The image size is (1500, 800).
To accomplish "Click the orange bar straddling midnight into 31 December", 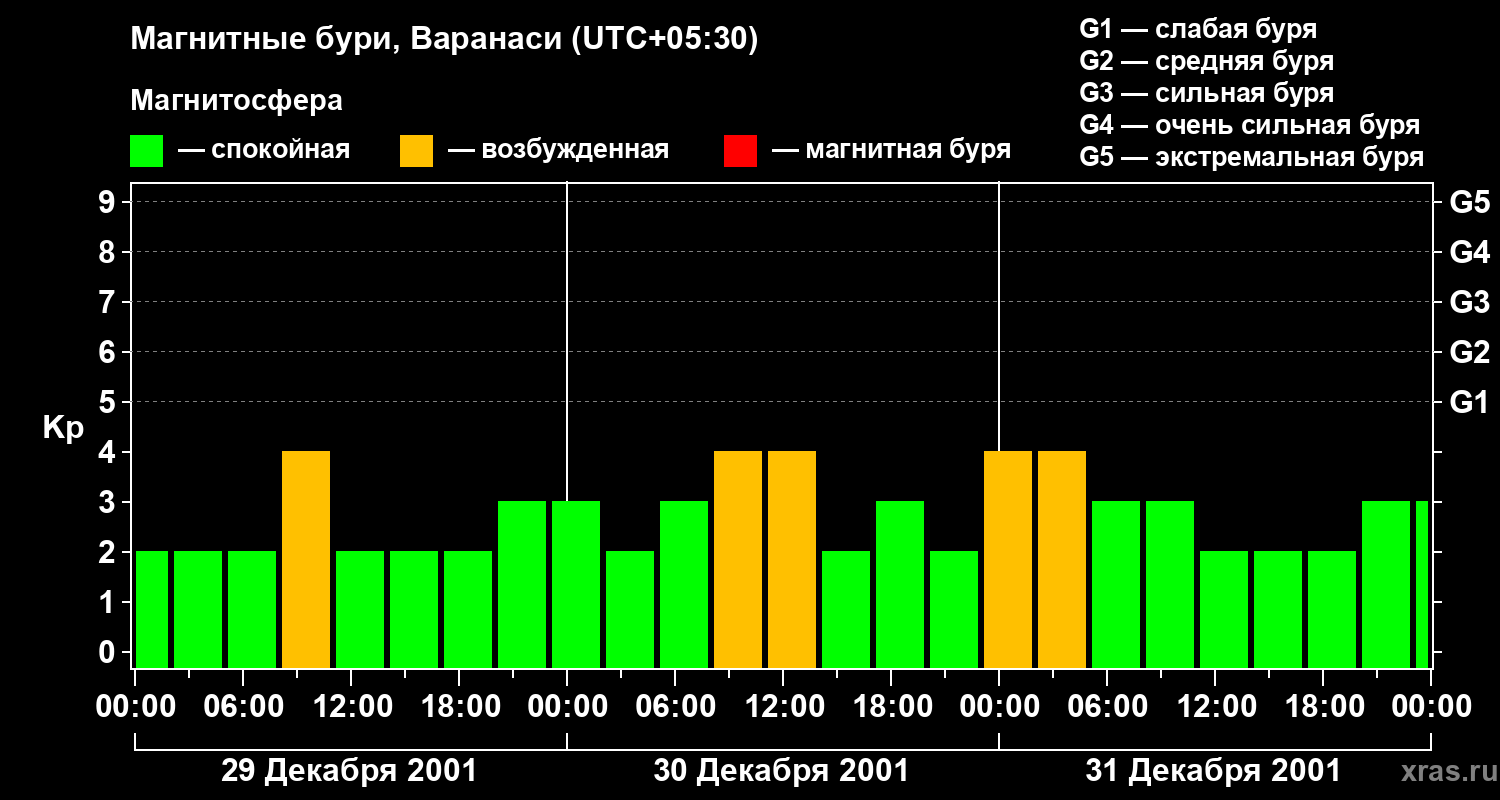I will 1008,560.
